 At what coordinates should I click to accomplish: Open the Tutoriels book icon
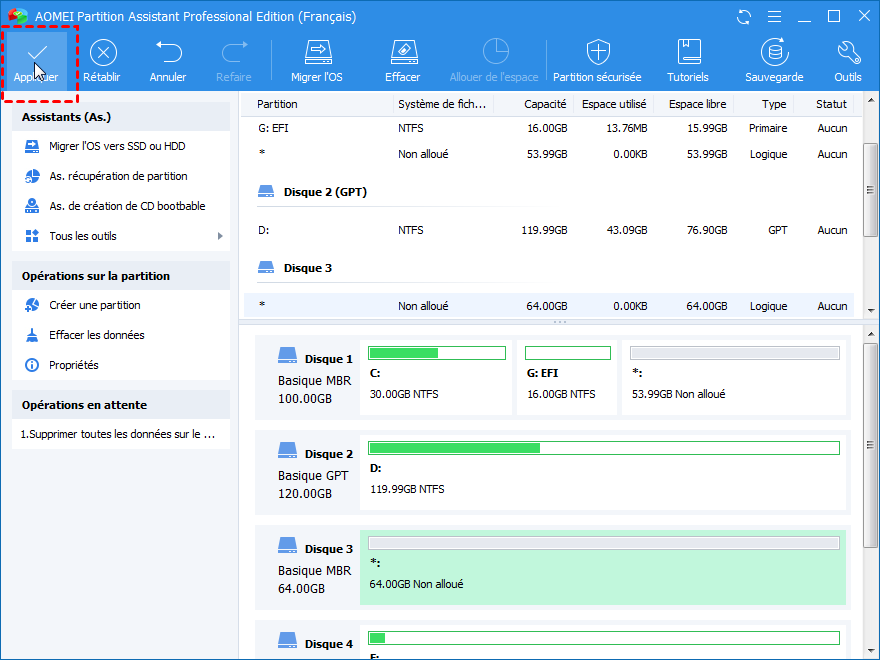(x=688, y=53)
